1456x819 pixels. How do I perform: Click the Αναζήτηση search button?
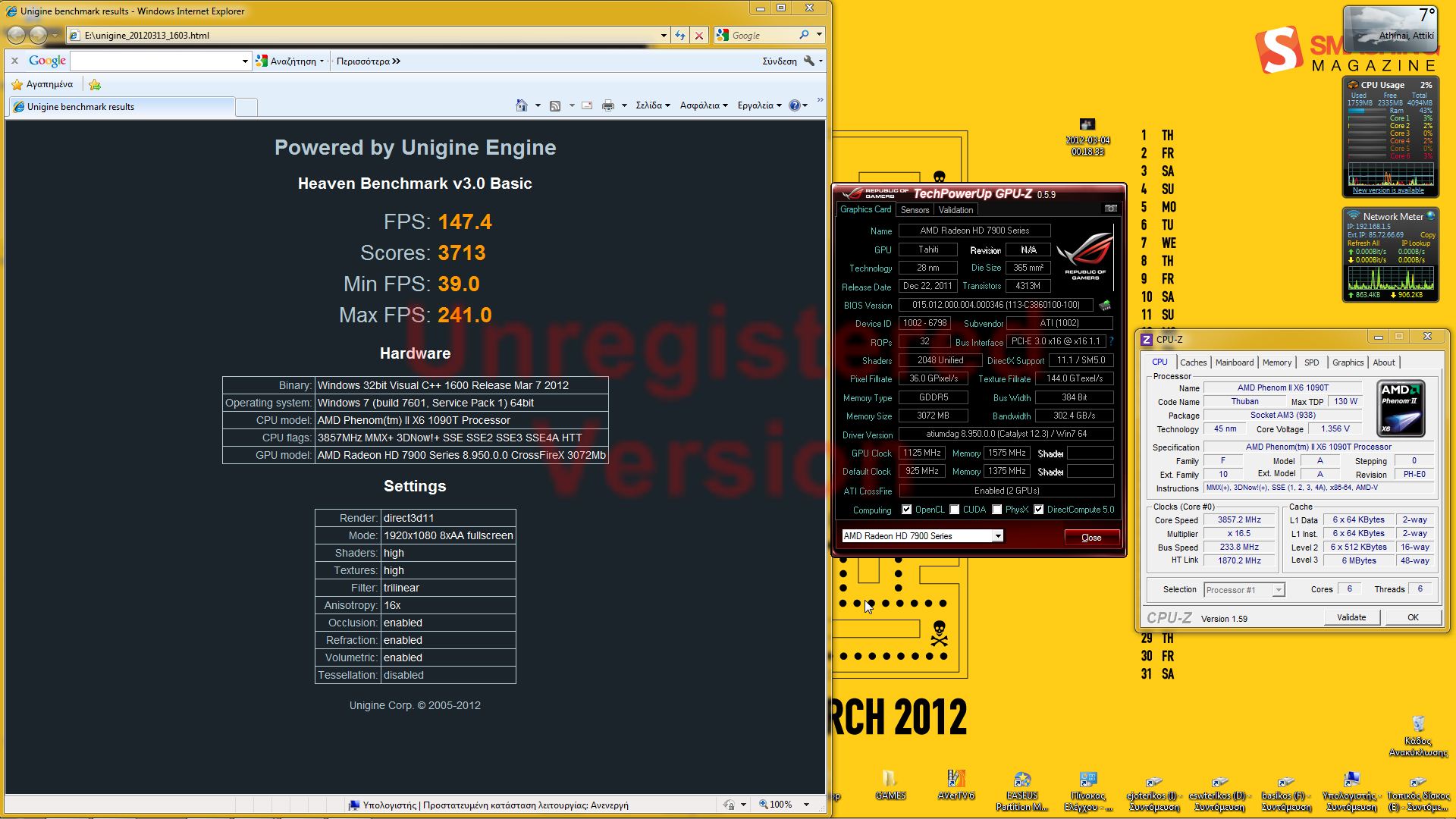tap(290, 61)
